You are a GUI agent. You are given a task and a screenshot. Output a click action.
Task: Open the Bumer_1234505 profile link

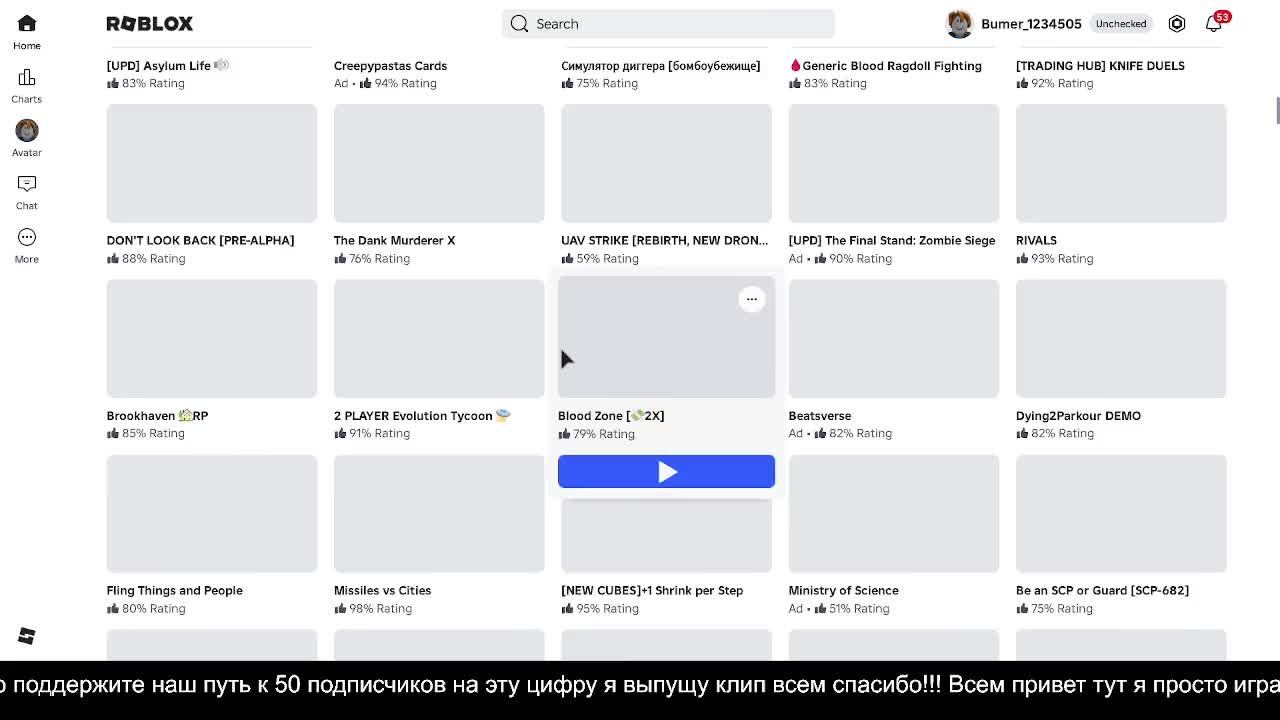coord(1031,24)
